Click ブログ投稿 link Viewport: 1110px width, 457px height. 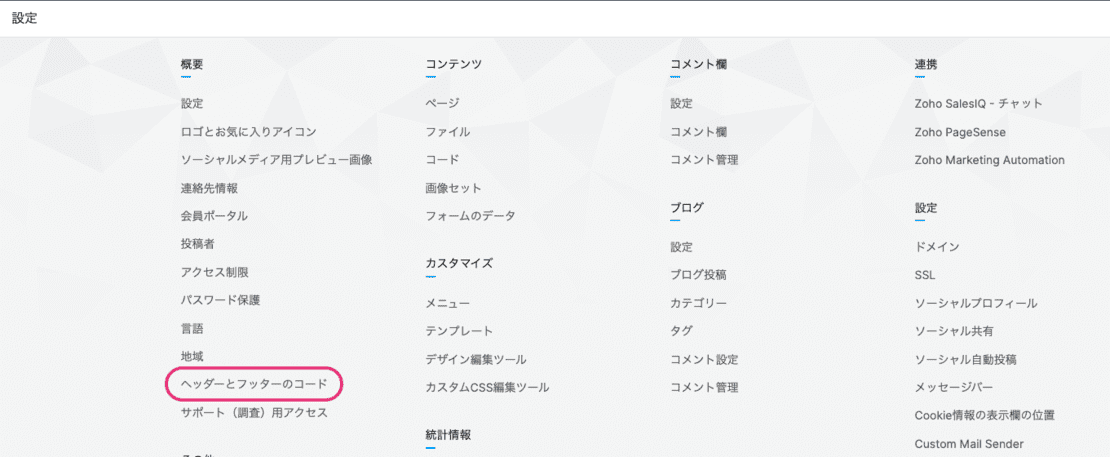[698, 275]
